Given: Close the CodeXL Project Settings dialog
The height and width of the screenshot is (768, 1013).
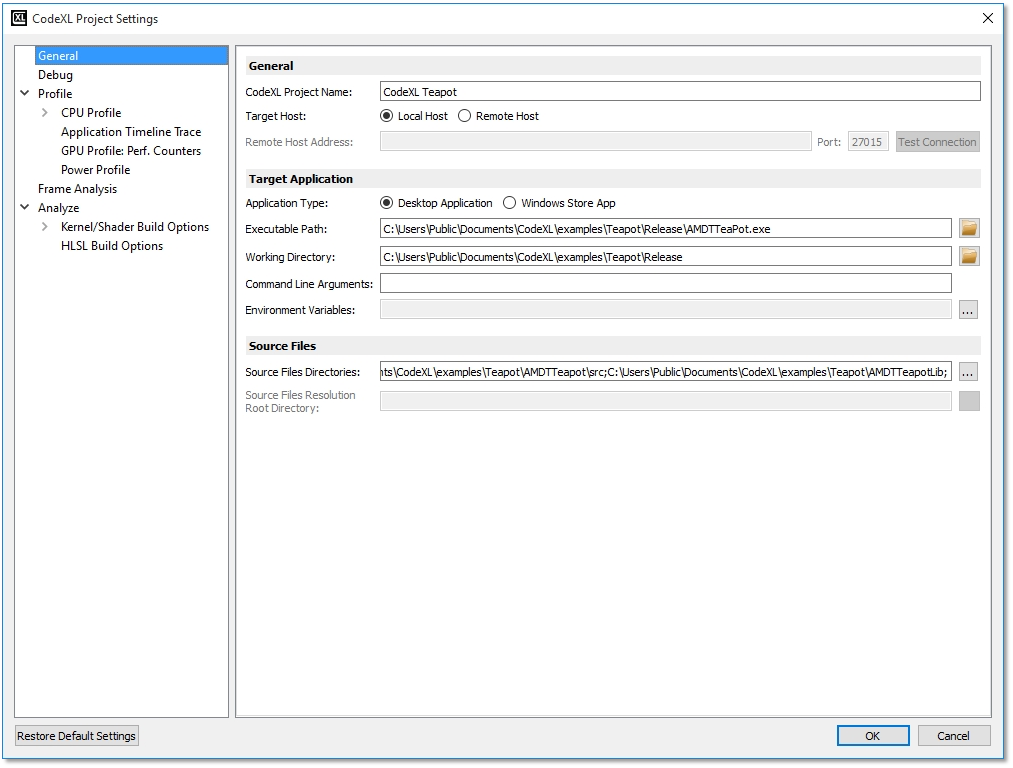Looking at the screenshot, I should pyautogui.click(x=988, y=18).
